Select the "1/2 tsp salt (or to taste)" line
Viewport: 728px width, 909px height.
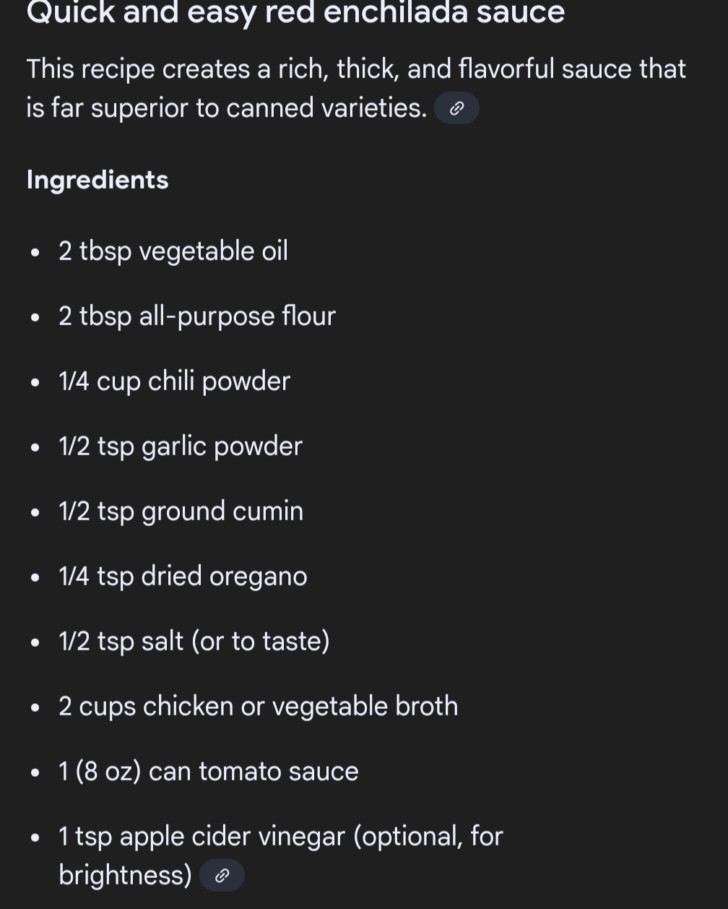(x=194, y=641)
